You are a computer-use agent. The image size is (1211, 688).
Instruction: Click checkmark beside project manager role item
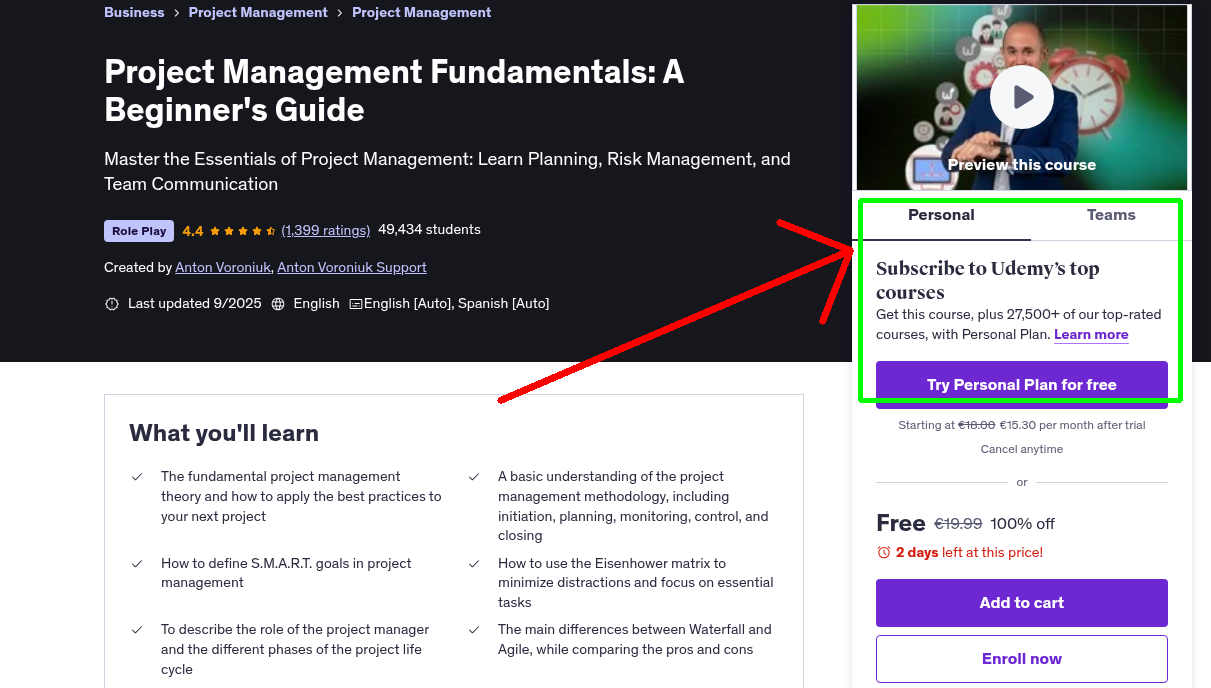137,630
